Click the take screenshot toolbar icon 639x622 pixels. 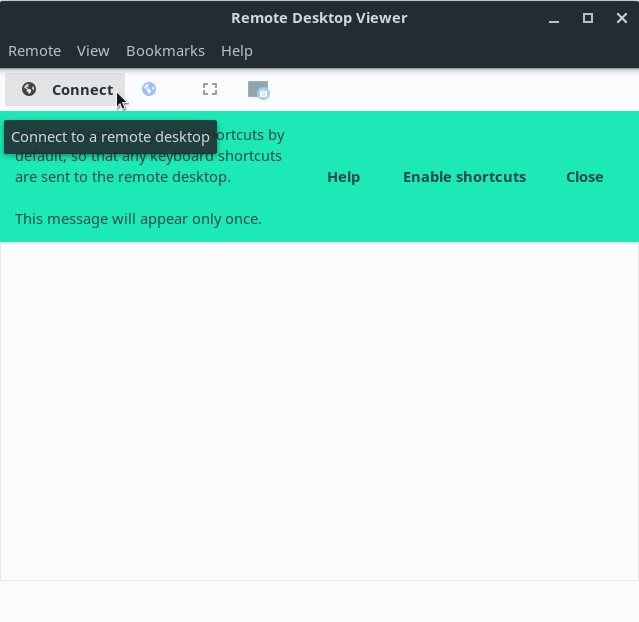point(258,90)
